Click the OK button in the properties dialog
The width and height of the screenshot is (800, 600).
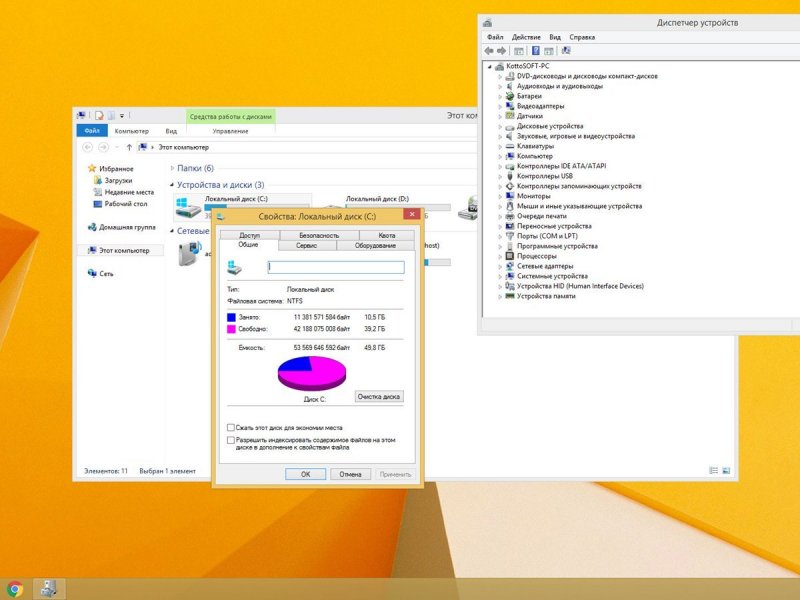point(305,474)
